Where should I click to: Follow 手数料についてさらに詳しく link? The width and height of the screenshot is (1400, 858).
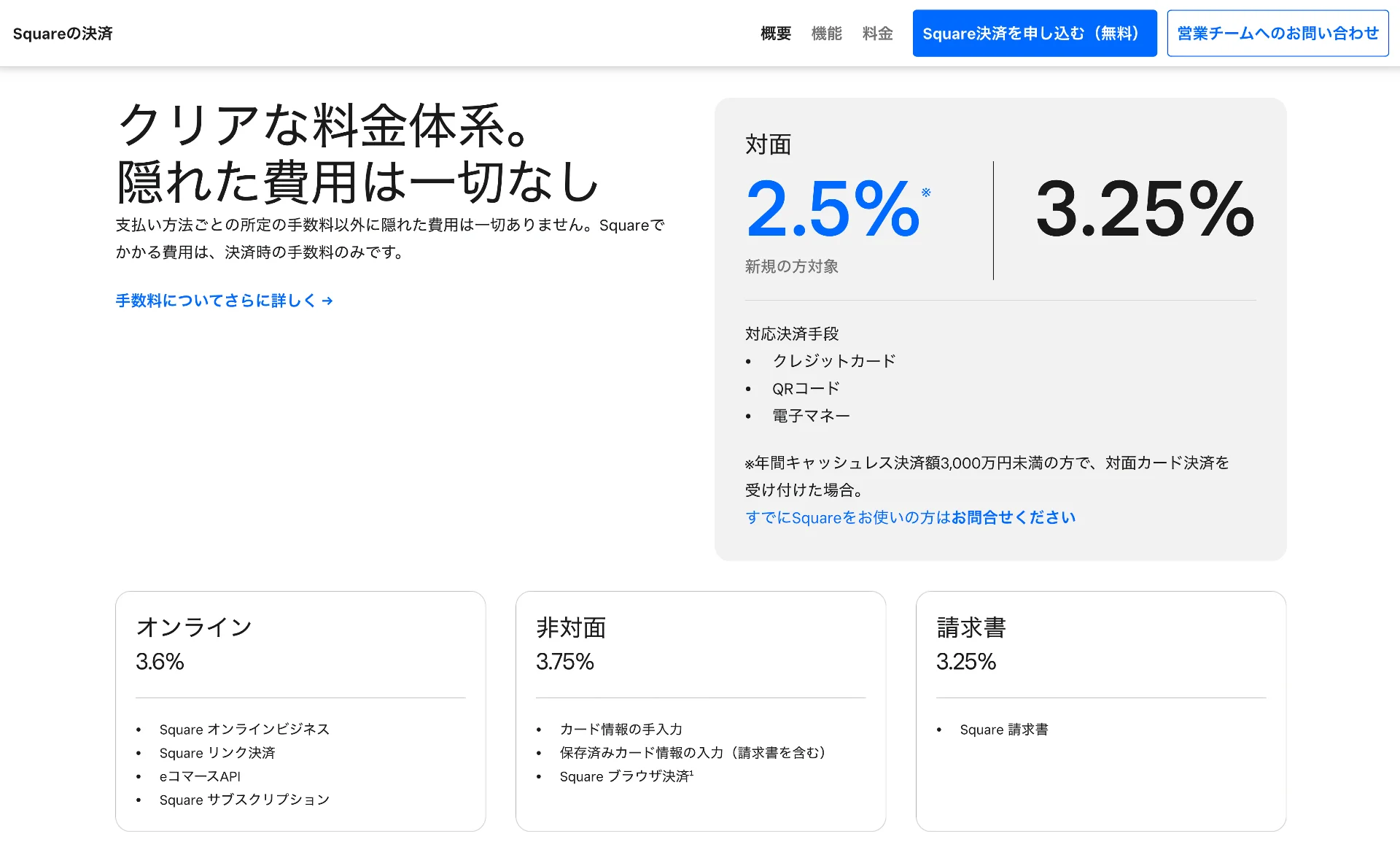[x=216, y=301]
